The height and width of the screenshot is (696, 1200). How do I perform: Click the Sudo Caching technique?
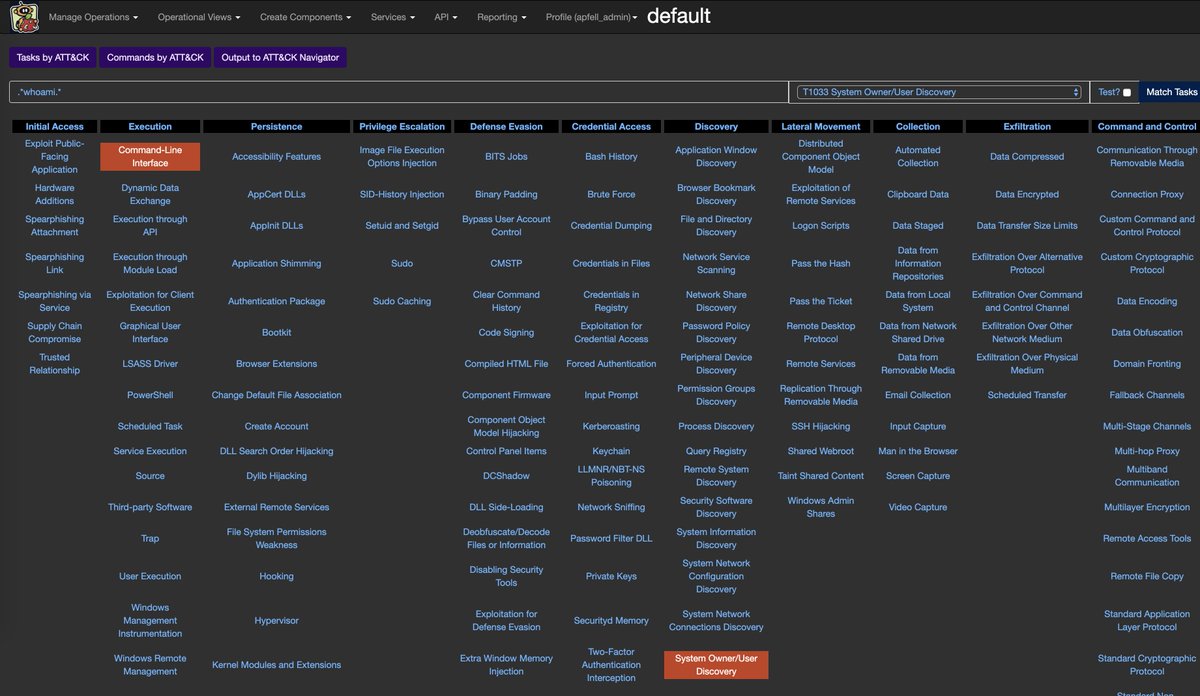402,301
